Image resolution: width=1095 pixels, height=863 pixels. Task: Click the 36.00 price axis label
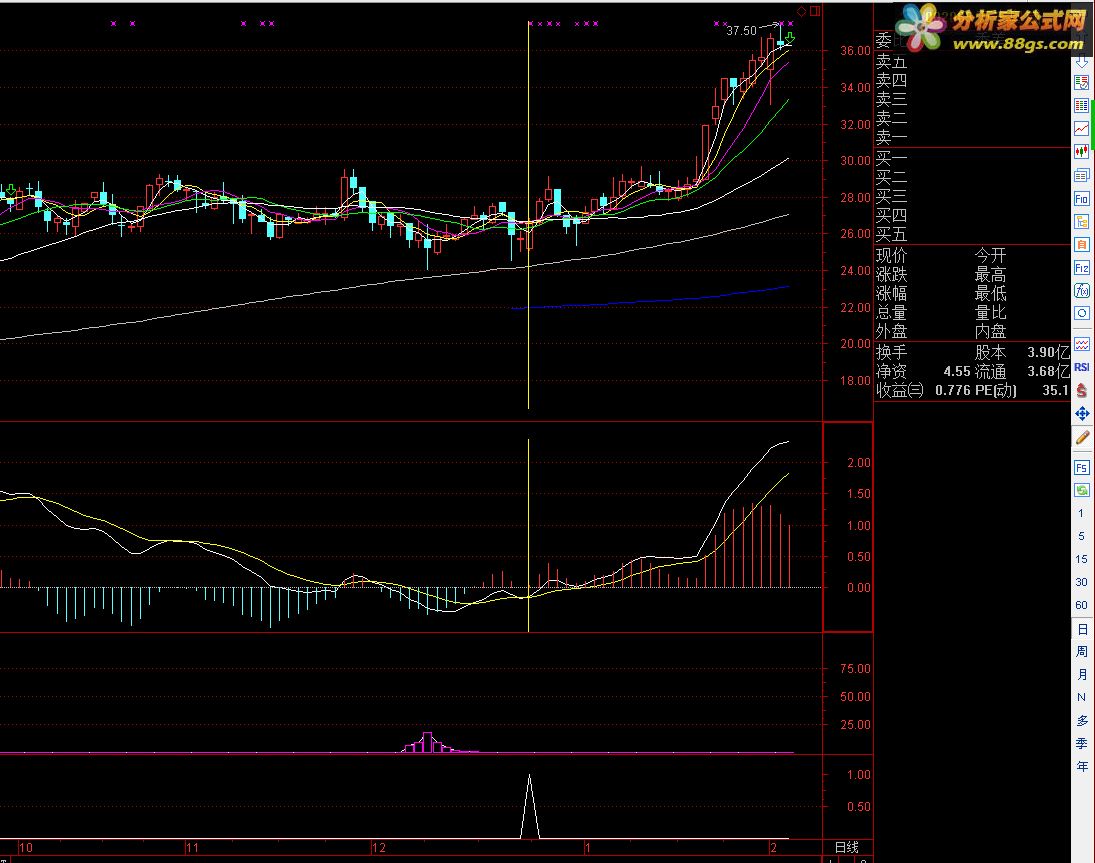(x=855, y=51)
